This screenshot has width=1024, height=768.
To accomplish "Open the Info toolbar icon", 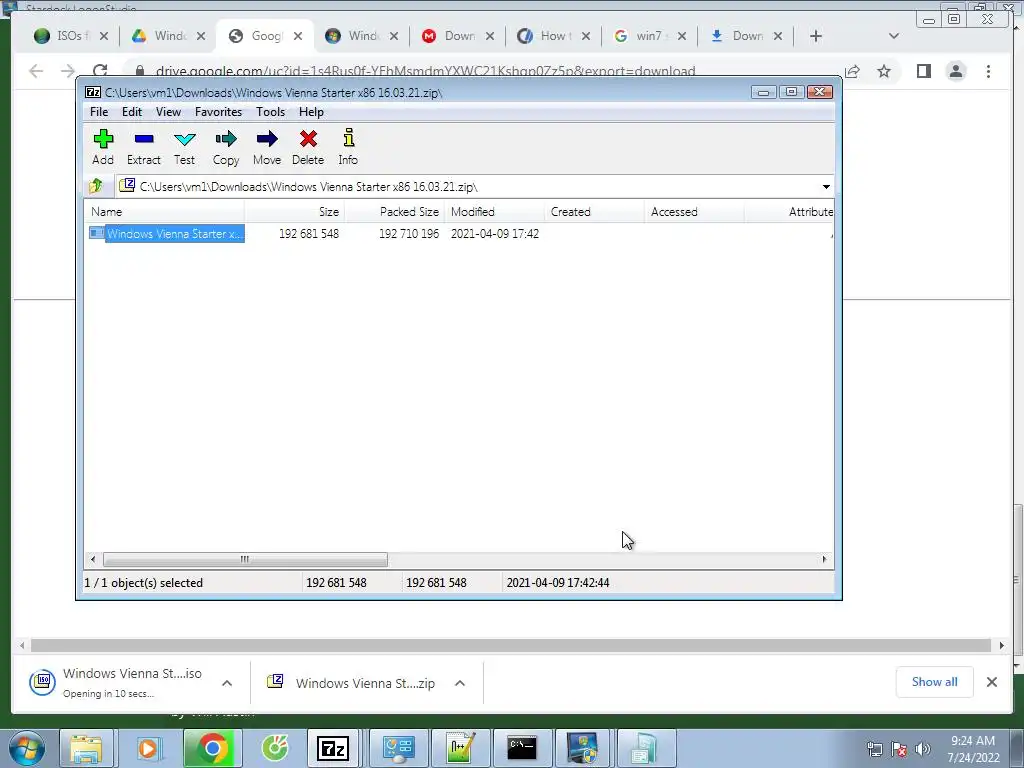I will point(348,146).
